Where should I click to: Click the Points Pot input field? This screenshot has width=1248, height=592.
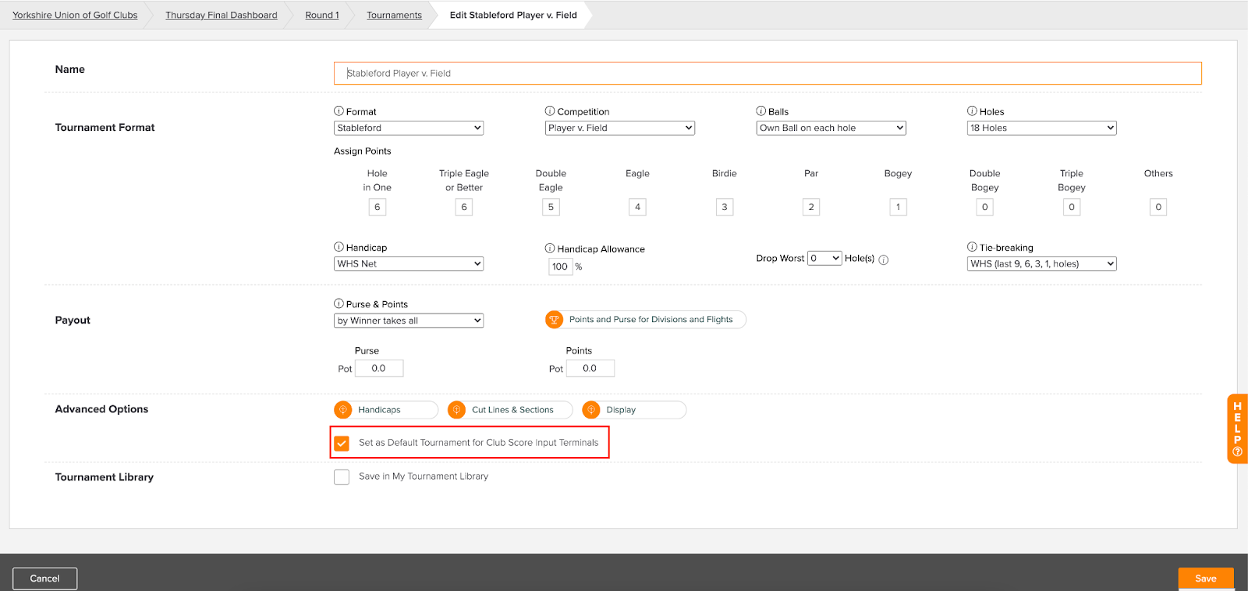coord(590,368)
